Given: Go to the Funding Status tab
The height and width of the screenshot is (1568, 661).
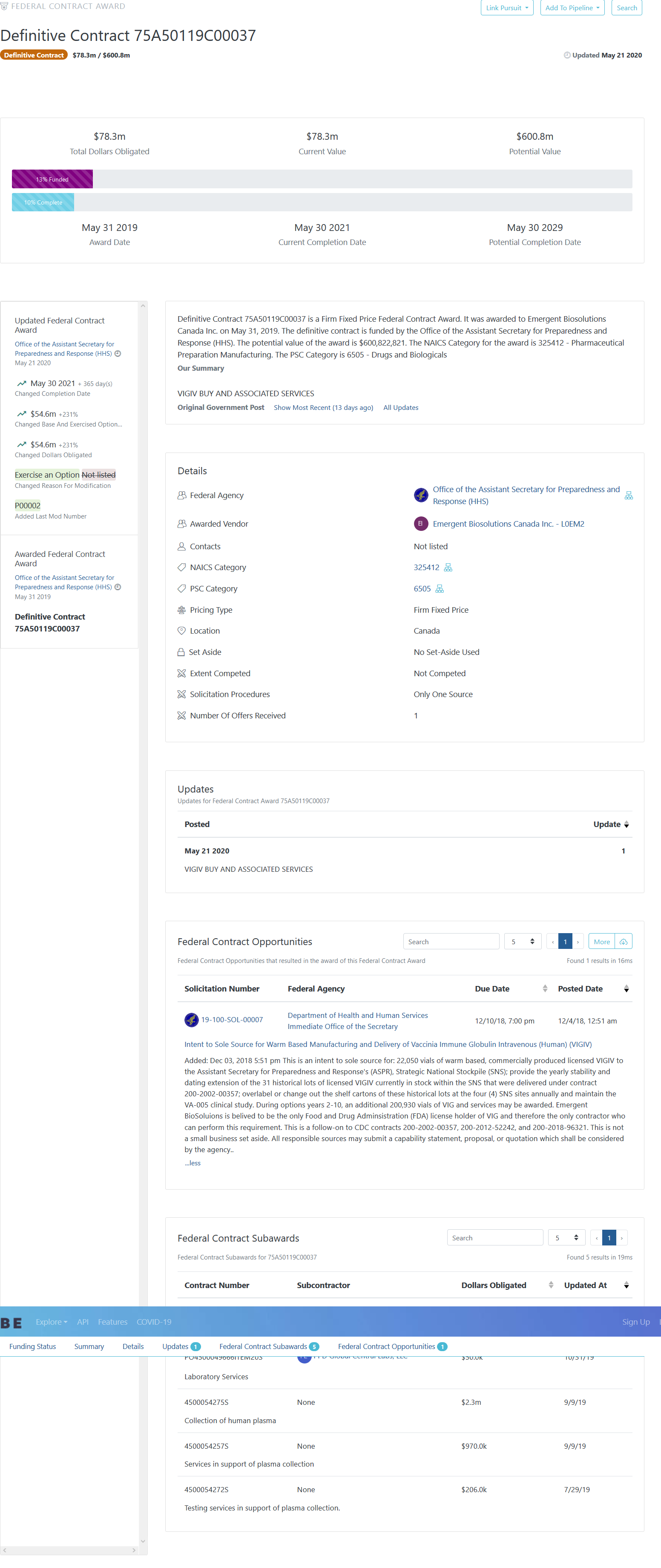Looking at the screenshot, I should [32, 1346].
